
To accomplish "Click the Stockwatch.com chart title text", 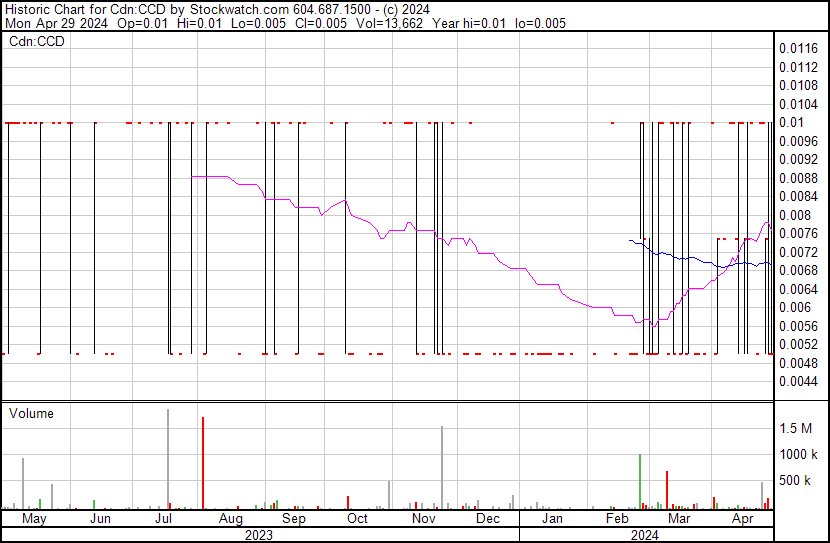I will click(239, 10).
